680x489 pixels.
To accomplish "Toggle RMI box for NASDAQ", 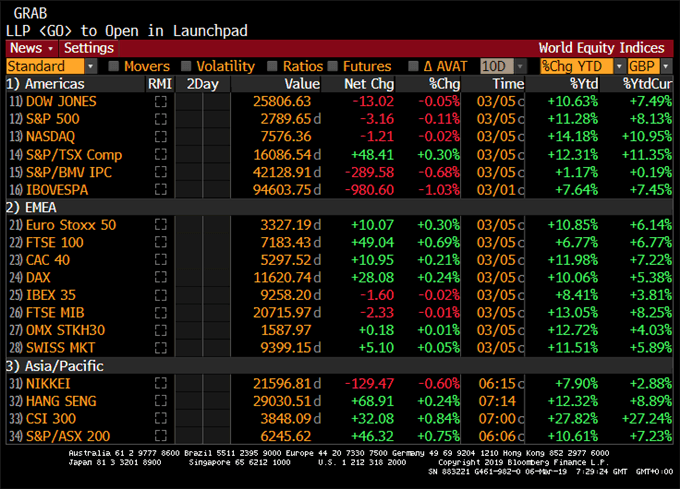I will click(x=160, y=137).
